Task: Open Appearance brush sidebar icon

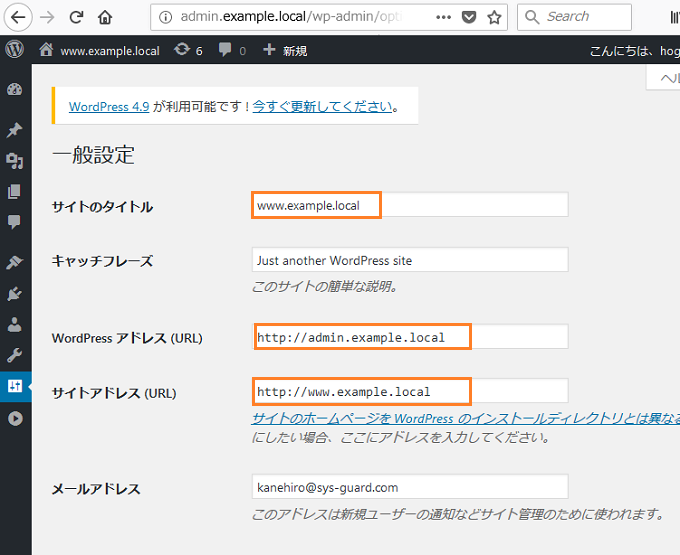Action: point(15,262)
